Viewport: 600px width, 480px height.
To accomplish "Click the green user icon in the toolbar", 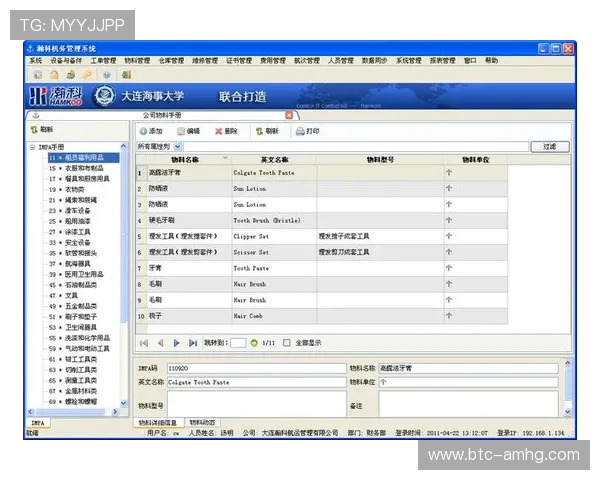I will (71, 75).
